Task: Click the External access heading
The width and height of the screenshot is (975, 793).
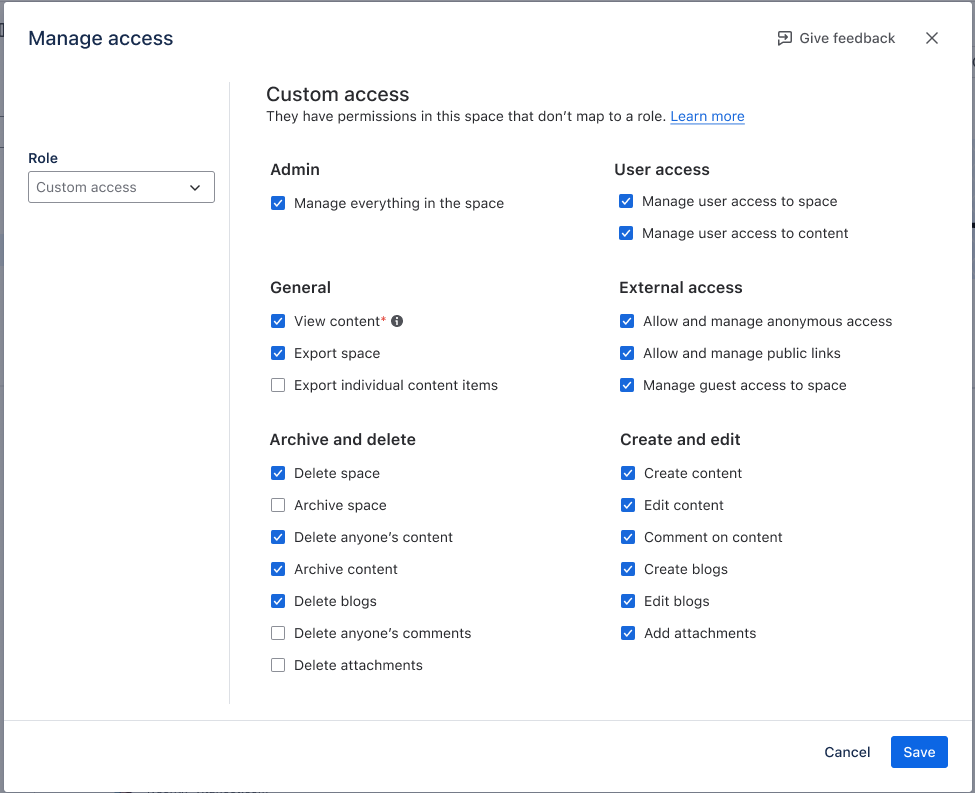Action: pos(681,287)
